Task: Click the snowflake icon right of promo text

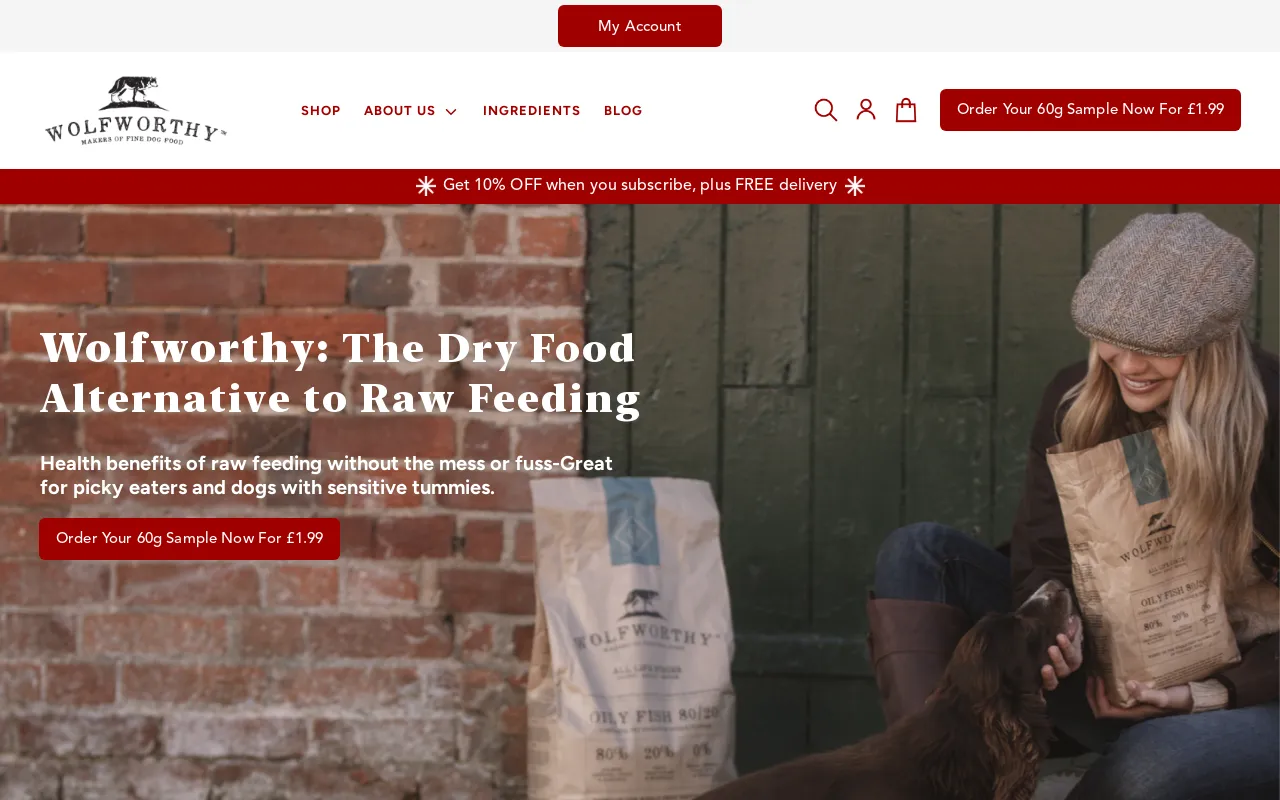Action: 855,186
